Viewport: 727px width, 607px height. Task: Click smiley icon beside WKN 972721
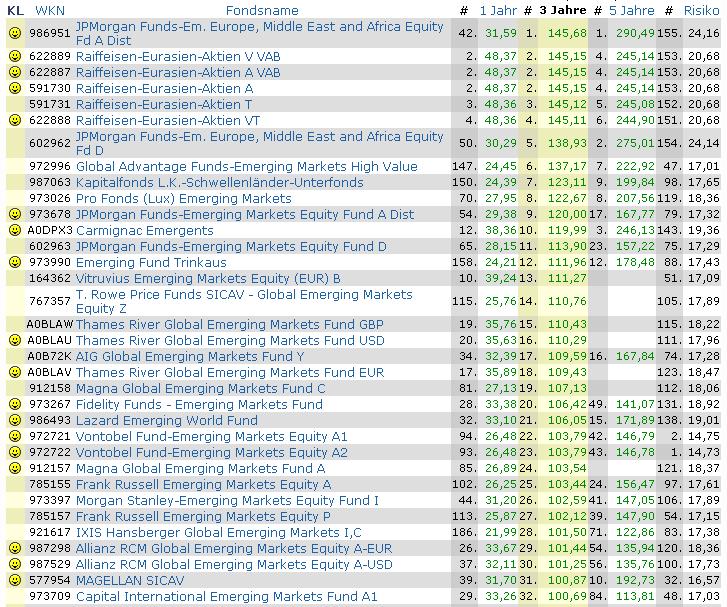point(15,436)
